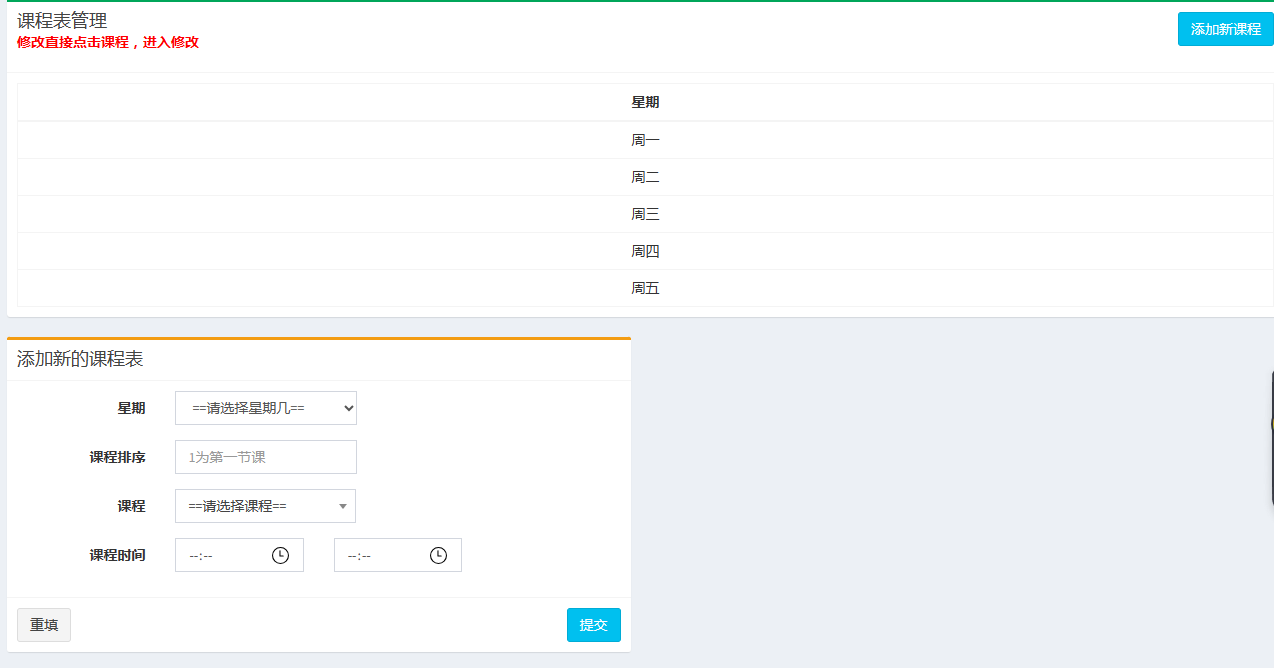Focus the start time input field
The width and height of the screenshot is (1274, 668).
(239, 555)
